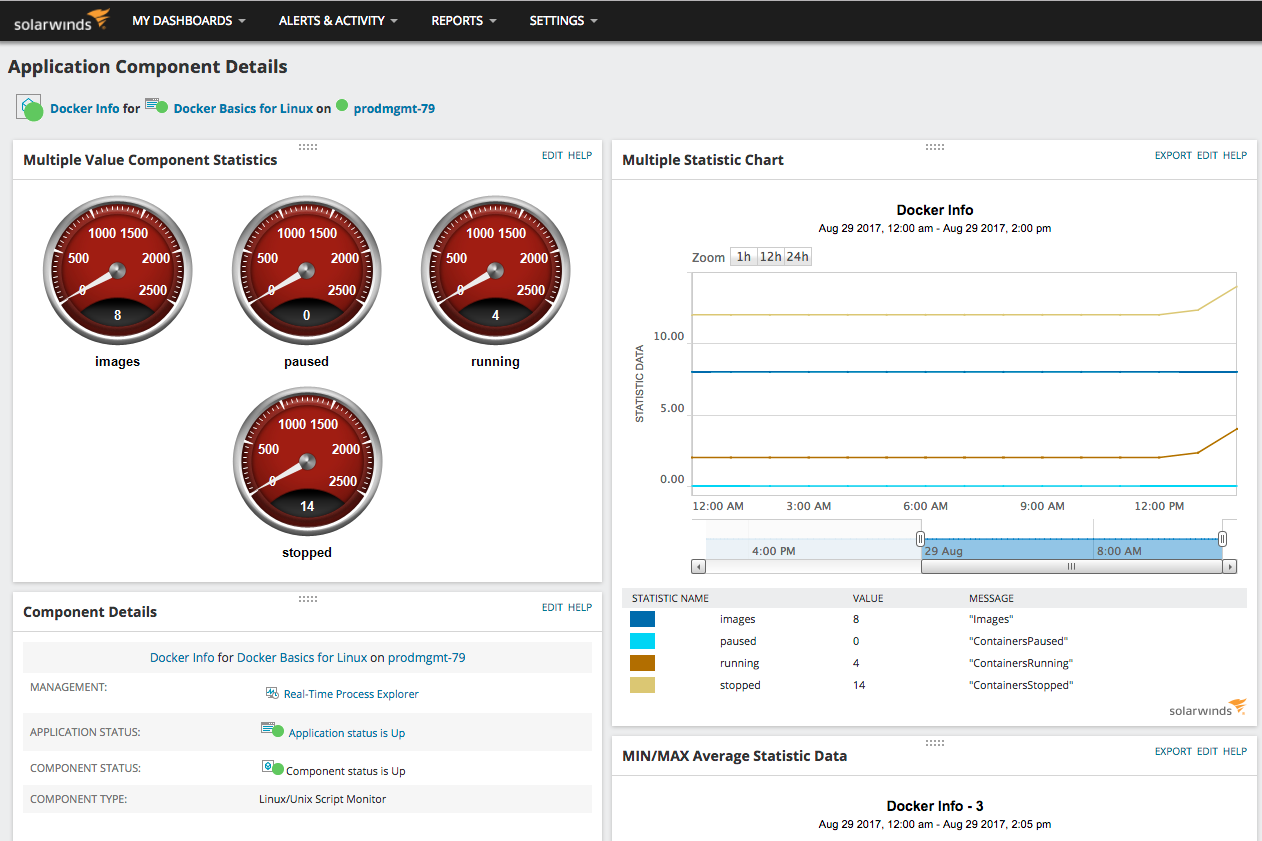Expand the Alerts & Activity menu
Screen dimensions: 1262x841
[x=337, y=20]
